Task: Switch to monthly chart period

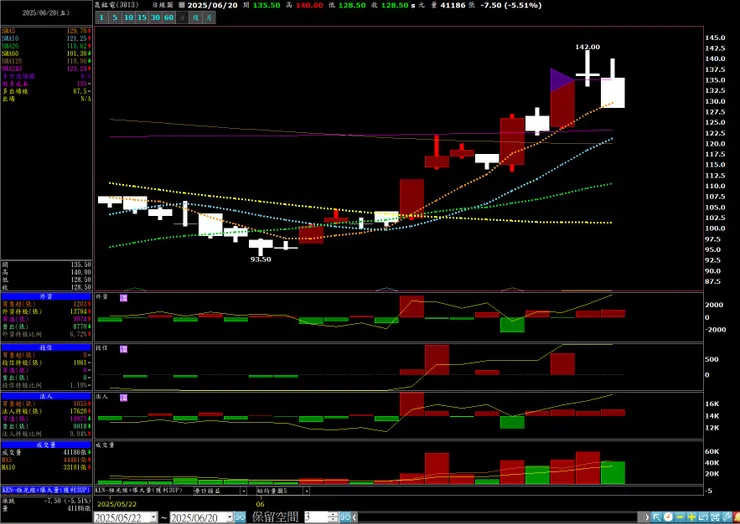Action: pyautogui.click(x=209, y=18)
